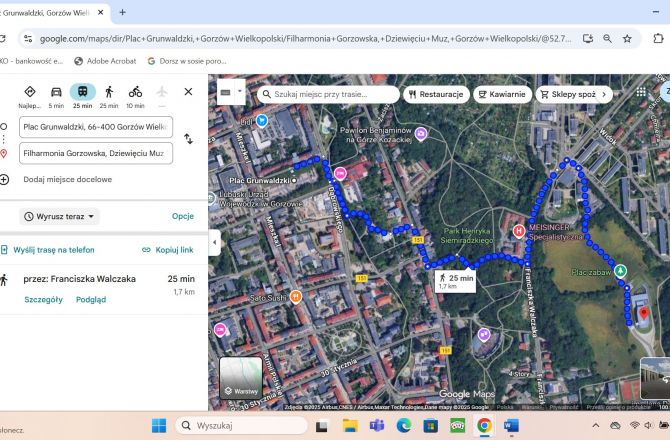Open Microsoft Teams from the taskbar
This screenshot has width=670, height=440.
[x=377, y=425]
